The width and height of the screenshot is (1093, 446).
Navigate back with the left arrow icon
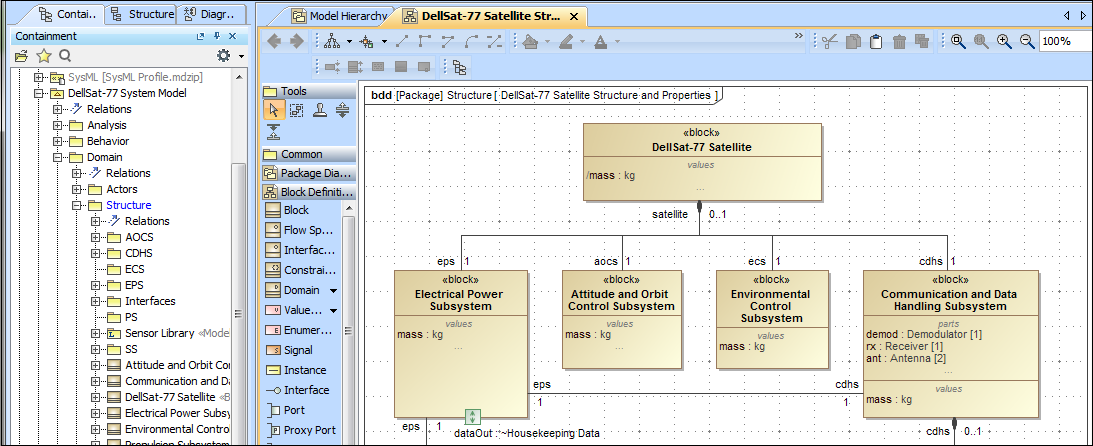(x=275, y=42)
